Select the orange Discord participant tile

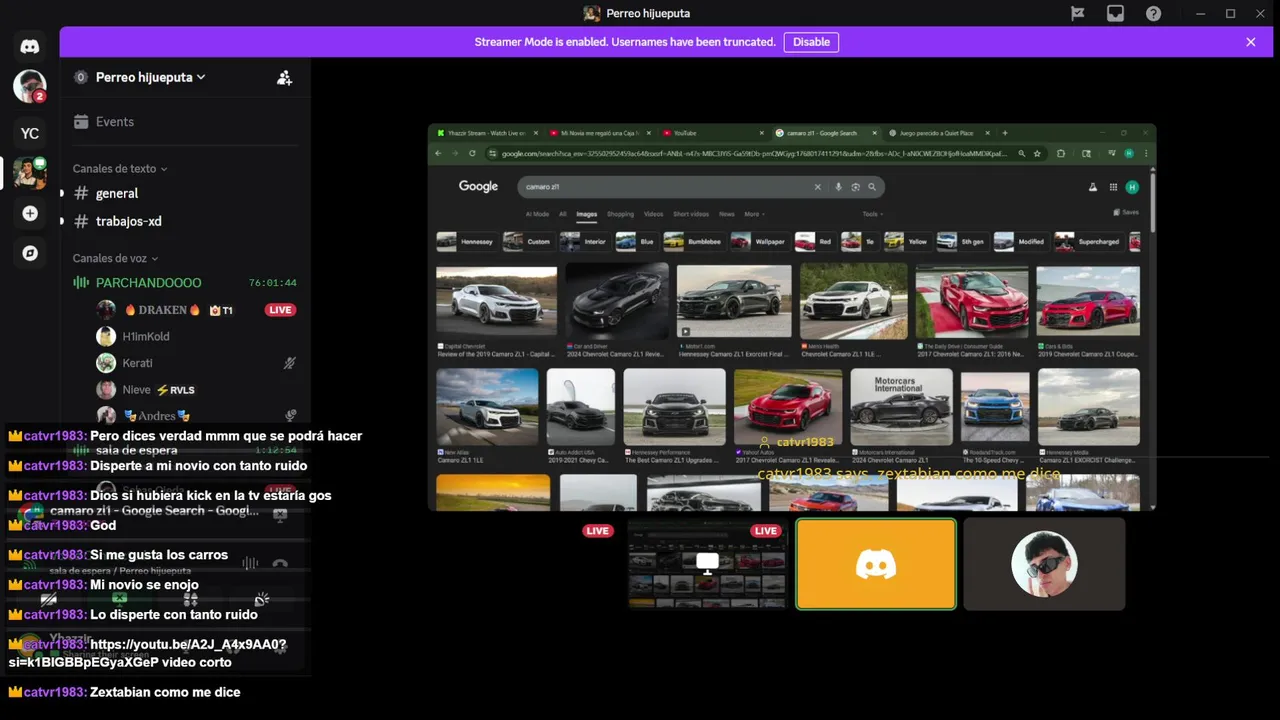876,564
